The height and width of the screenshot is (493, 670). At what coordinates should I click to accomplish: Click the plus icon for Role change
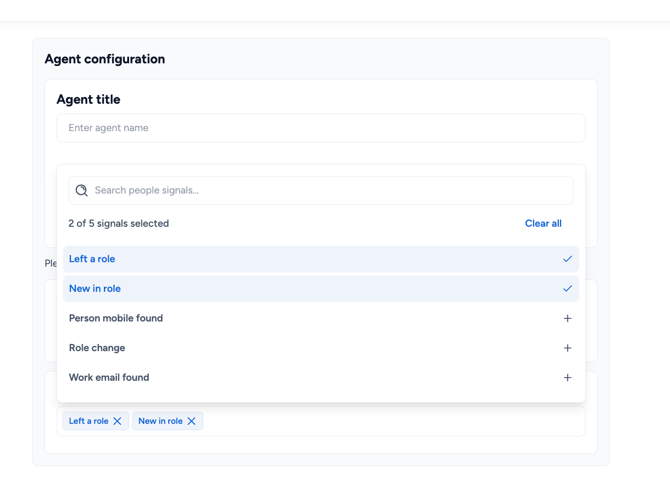click(x=567, y=348)
